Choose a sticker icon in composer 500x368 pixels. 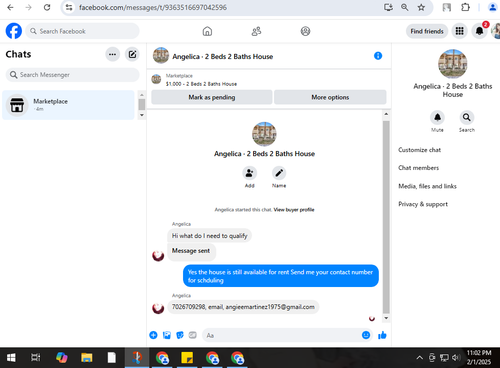(x=180, y=335)
